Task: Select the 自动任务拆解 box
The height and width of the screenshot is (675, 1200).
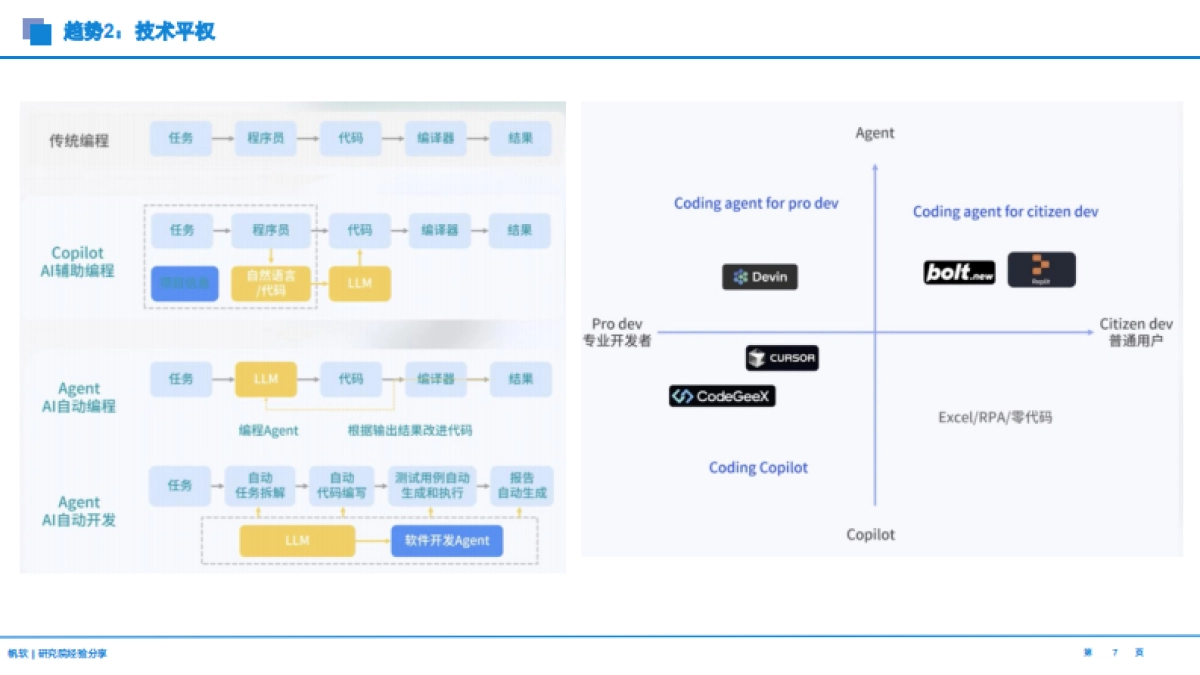Action: point(259,486)
